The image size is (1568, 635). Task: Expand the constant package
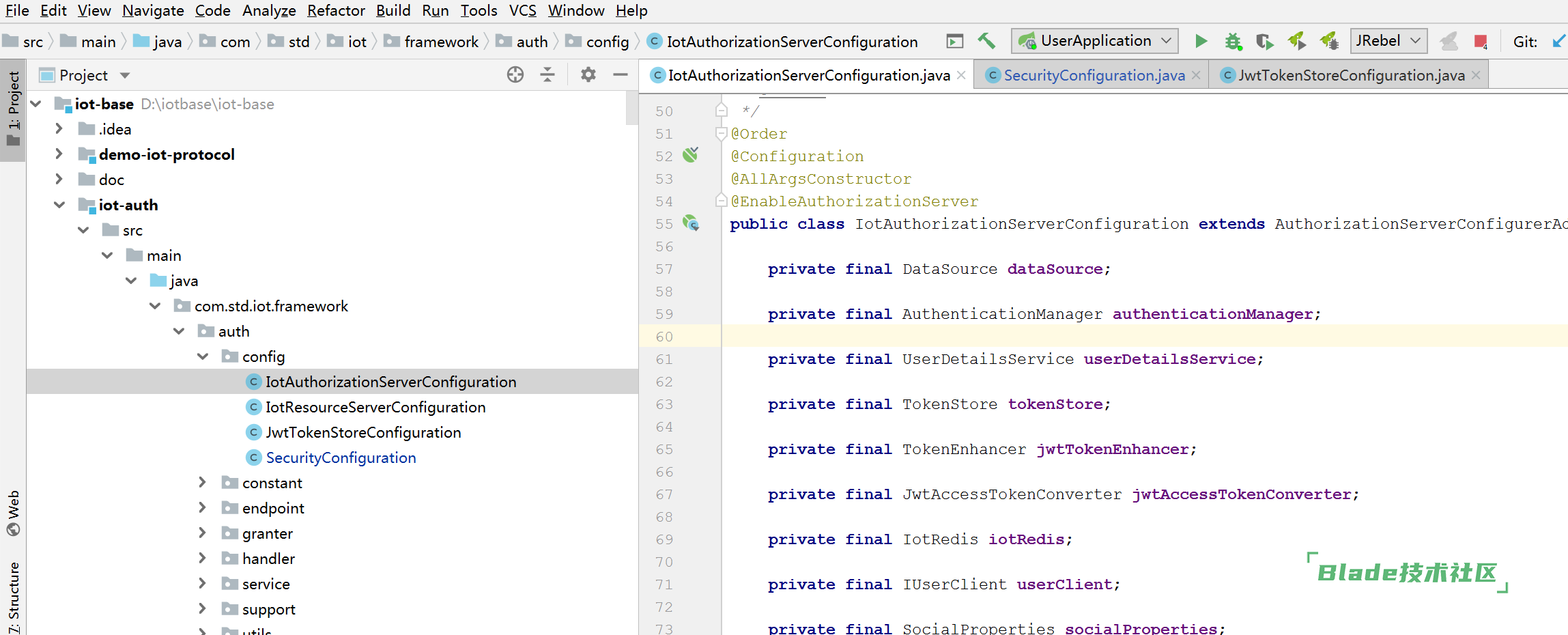coord(202,482)
